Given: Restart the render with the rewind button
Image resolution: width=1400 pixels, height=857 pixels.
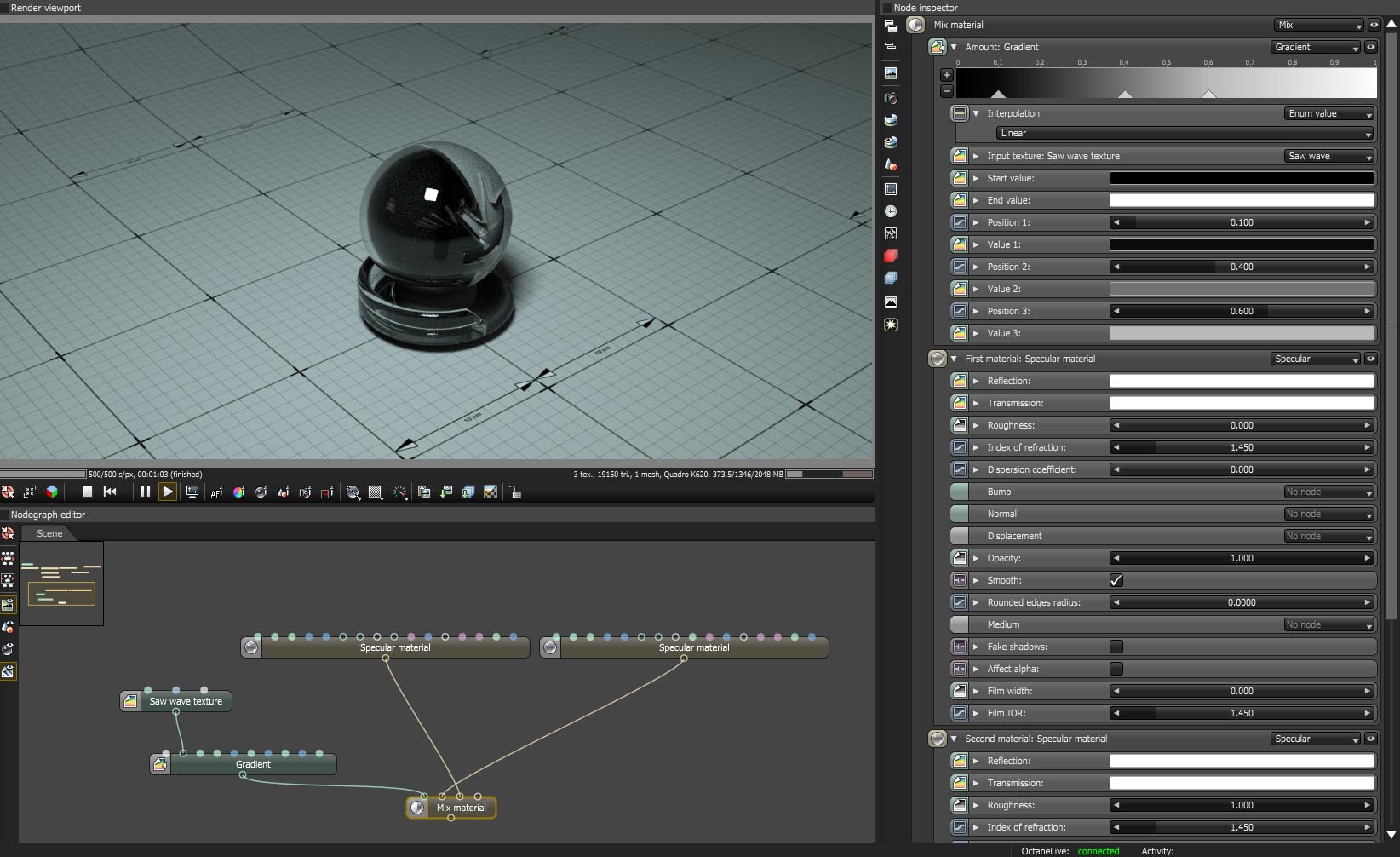Looking at the screenshot, I should click(x=110, y=492).
